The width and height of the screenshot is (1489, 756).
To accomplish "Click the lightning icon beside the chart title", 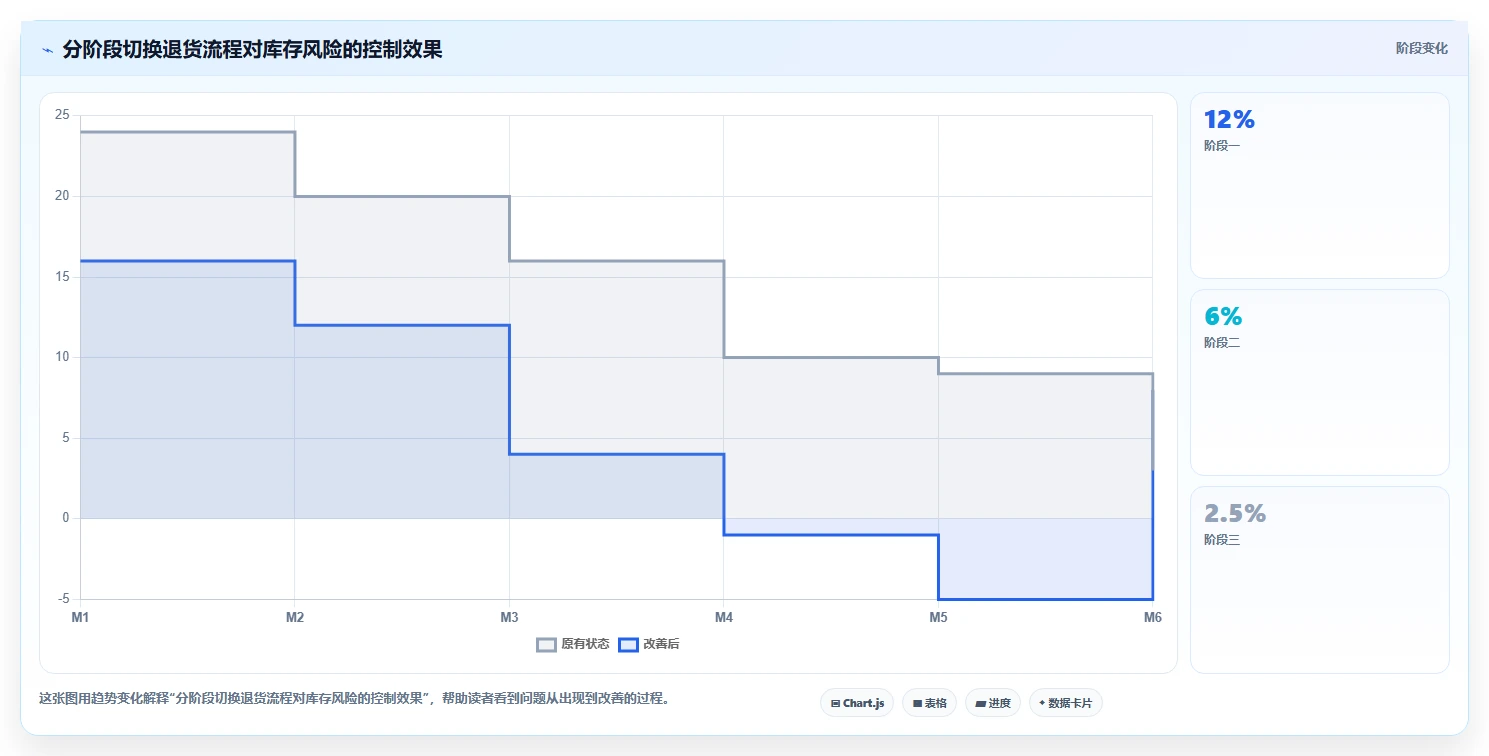I will [48, 50].
